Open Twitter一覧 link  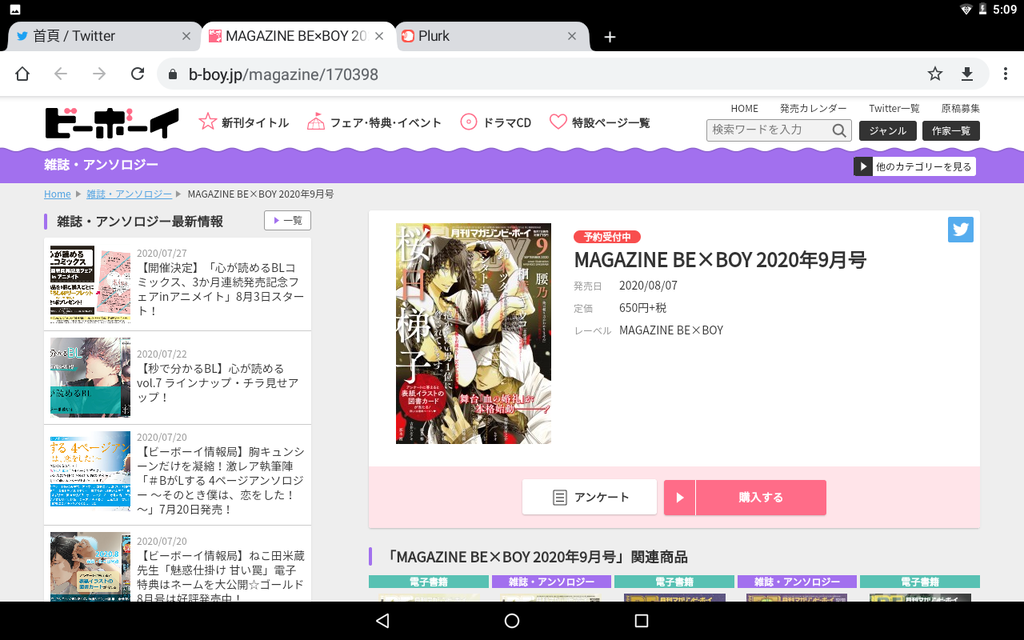pyautogui.click(x=894, y=108)
